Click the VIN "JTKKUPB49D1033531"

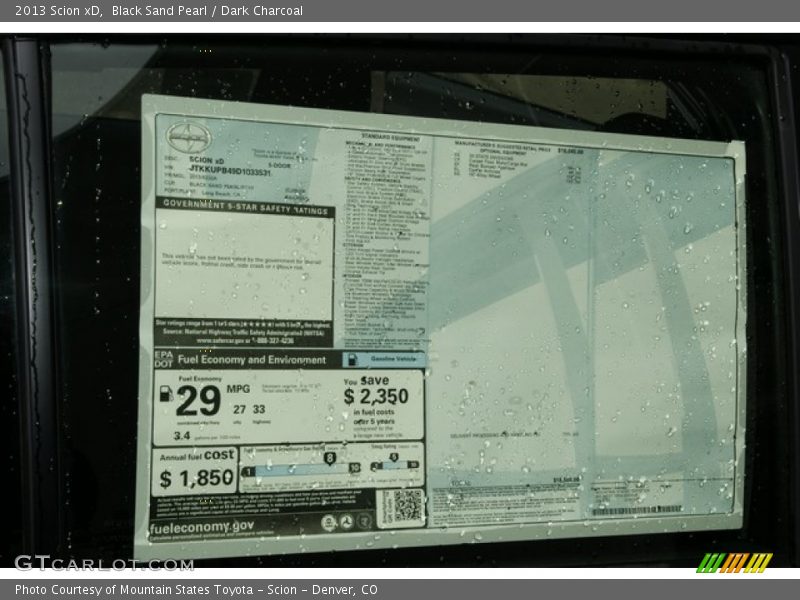(x=230, y=170)
